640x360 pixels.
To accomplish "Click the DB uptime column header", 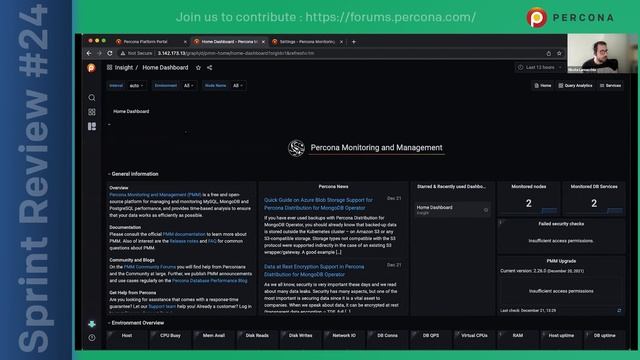I will [x=604, y=336].
